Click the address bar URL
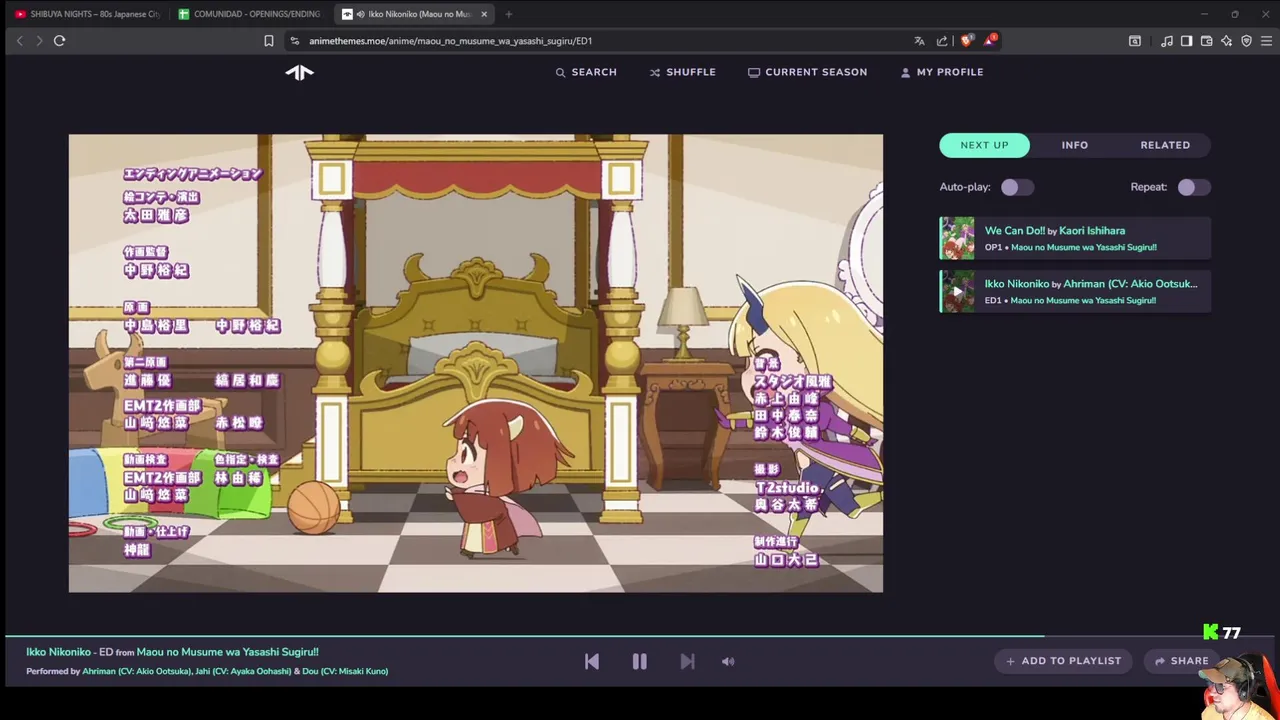 click(x=450, y=41)
